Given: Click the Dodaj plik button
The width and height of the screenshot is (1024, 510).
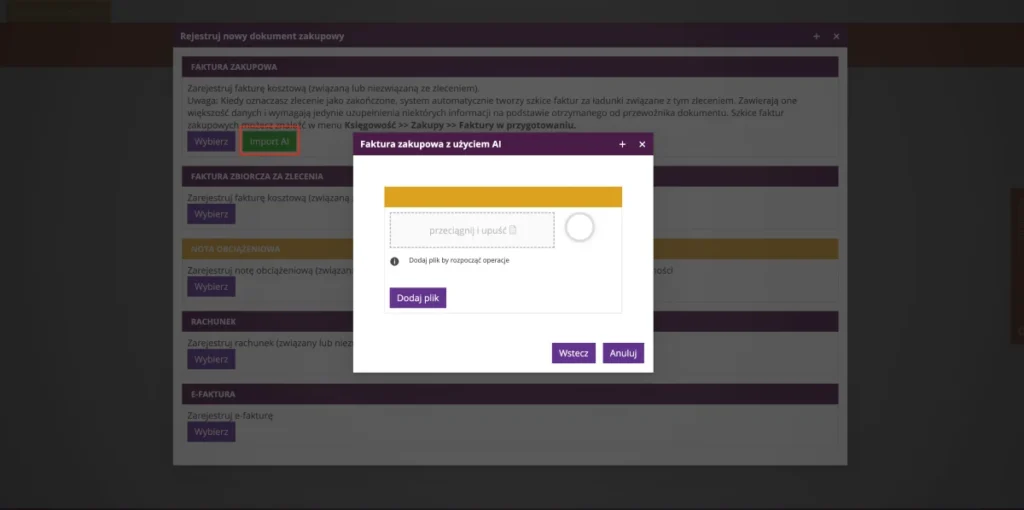Looking at the screenshot, I should point(418,298).
